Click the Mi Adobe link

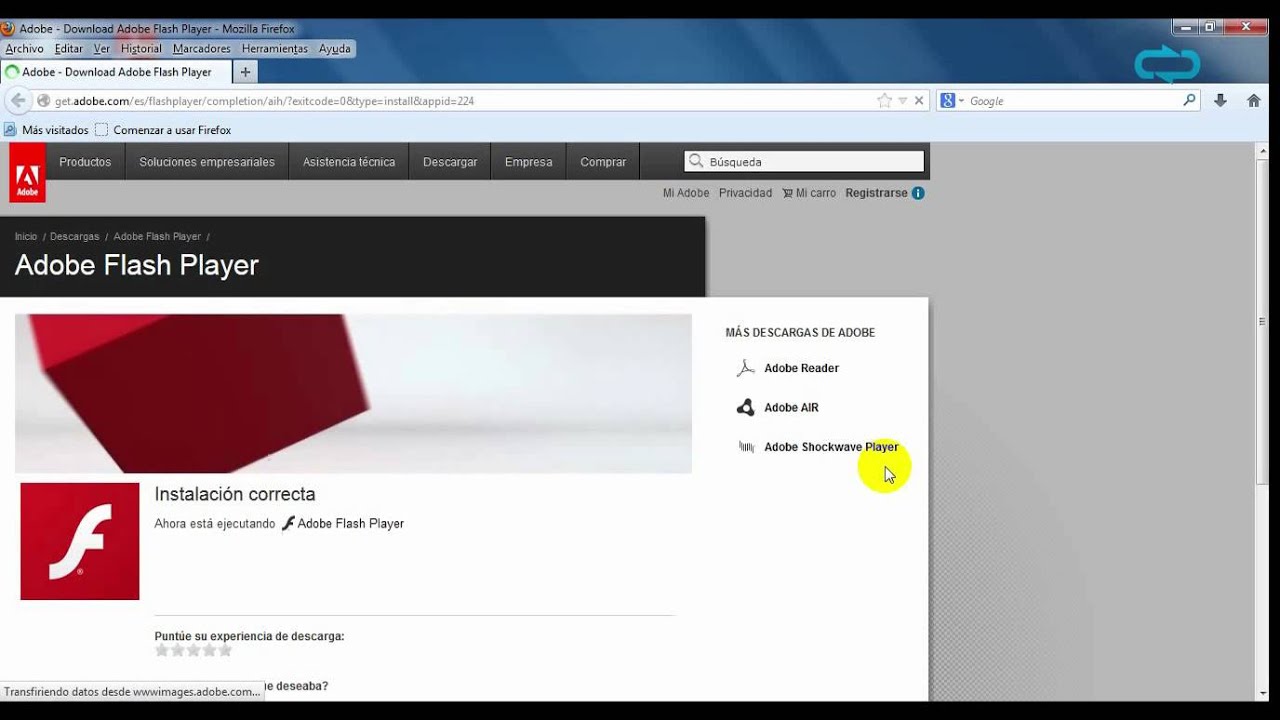point(686,193)
